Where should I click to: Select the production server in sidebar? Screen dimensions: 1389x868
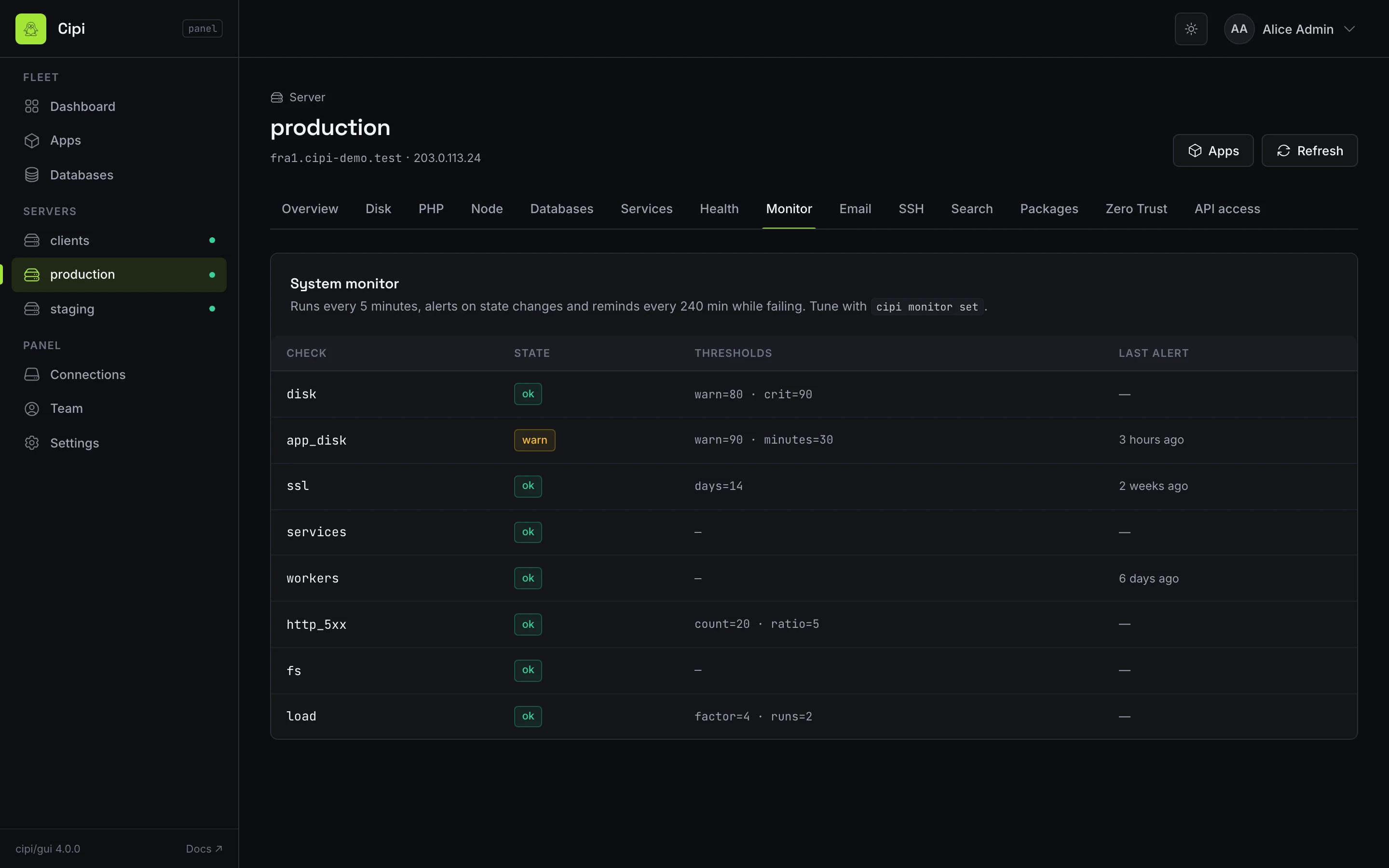click(x=119, y=274)
